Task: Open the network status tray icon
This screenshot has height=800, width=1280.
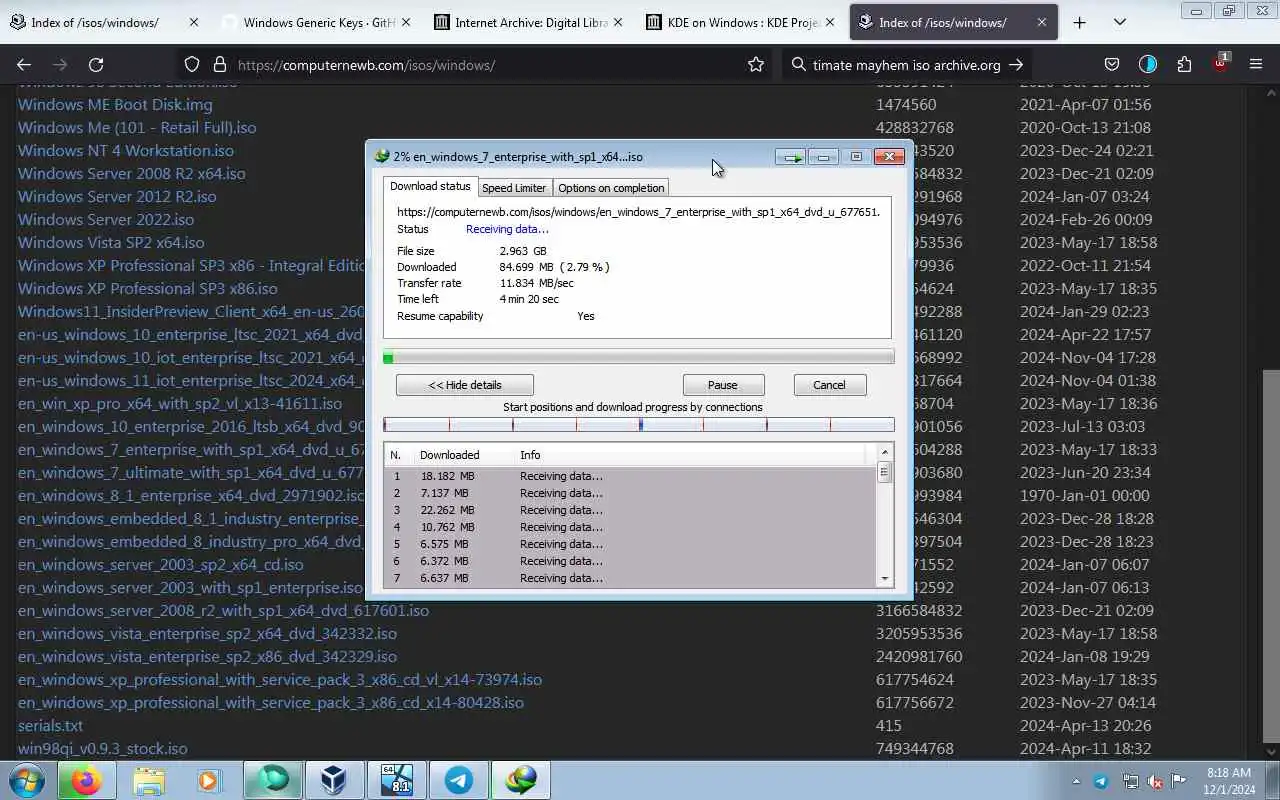Action: [1130, 781]
